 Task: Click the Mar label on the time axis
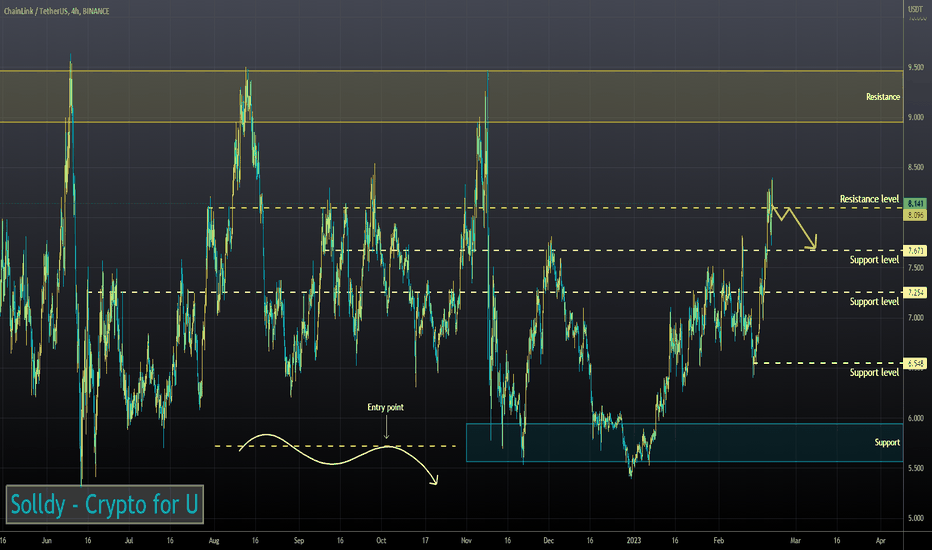(x=795, y=540)
